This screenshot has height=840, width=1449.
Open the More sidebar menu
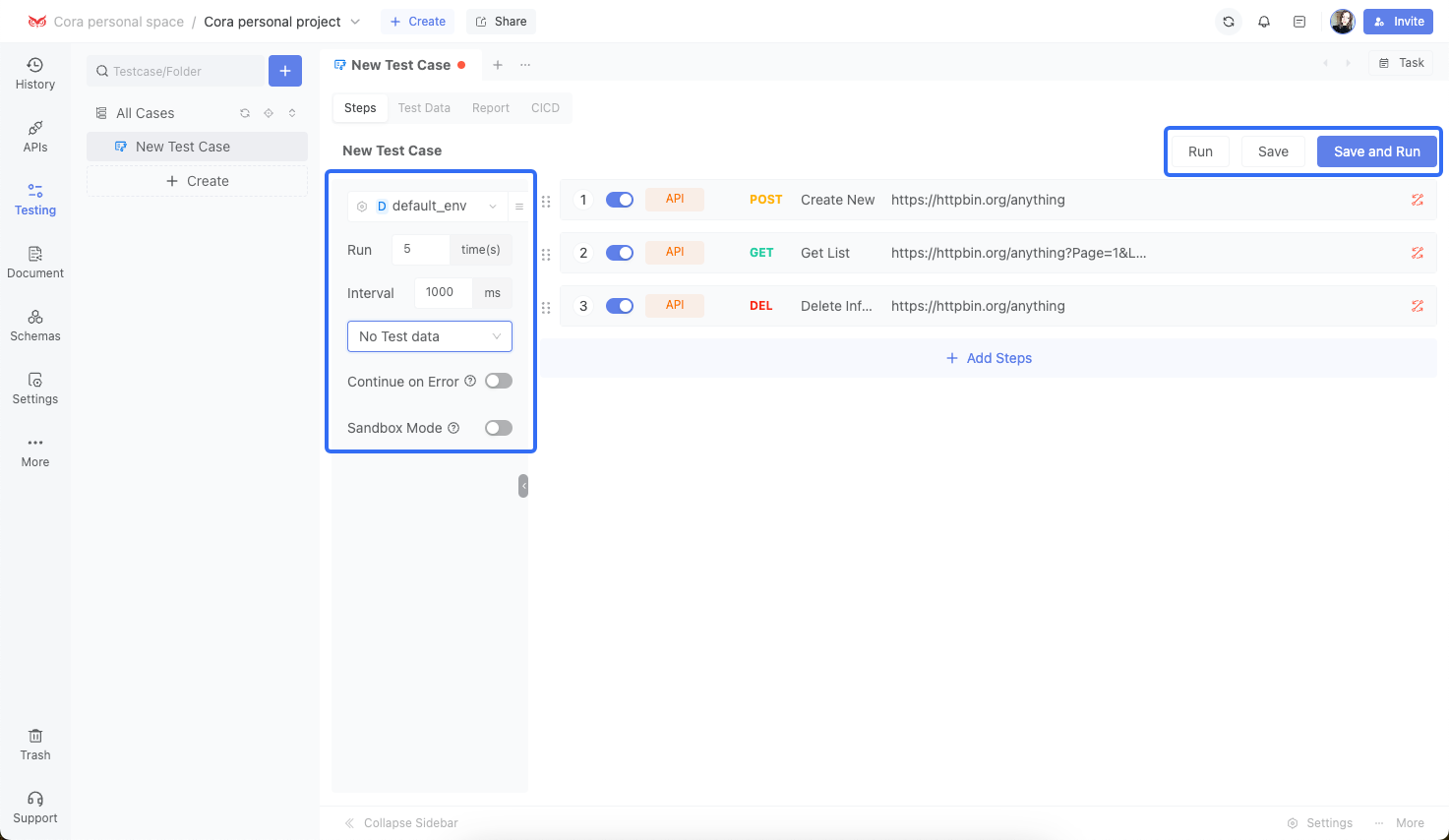click(x=35, y=451)
